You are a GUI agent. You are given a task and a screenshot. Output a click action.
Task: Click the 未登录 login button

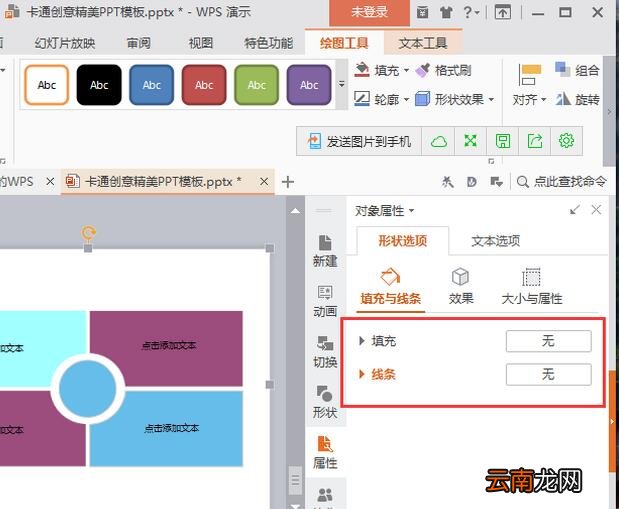369,12
